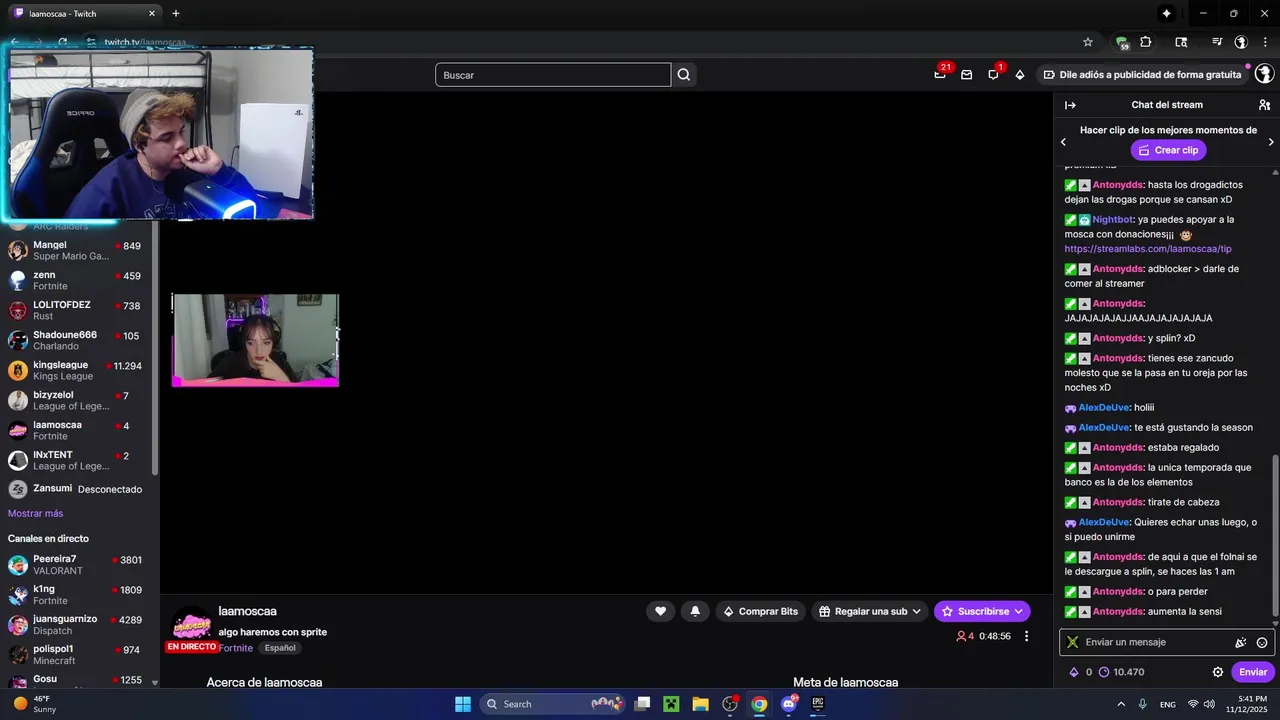The image size is (1280, 720).
Task: Open Chrome three-dot menu
Action: pyautogui.click(x=1265, y=42)
